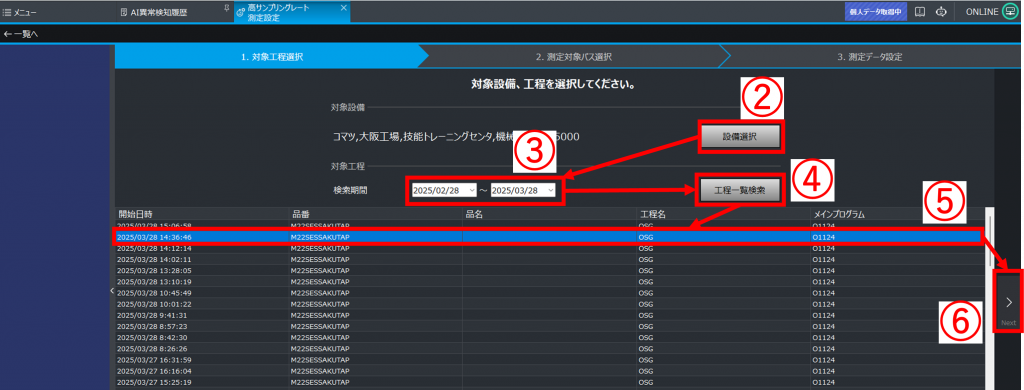Image resolution: width=1024 pixels, height=390 pixels.
Task: Click the 設備選択 button
Action: coord(741,137)
